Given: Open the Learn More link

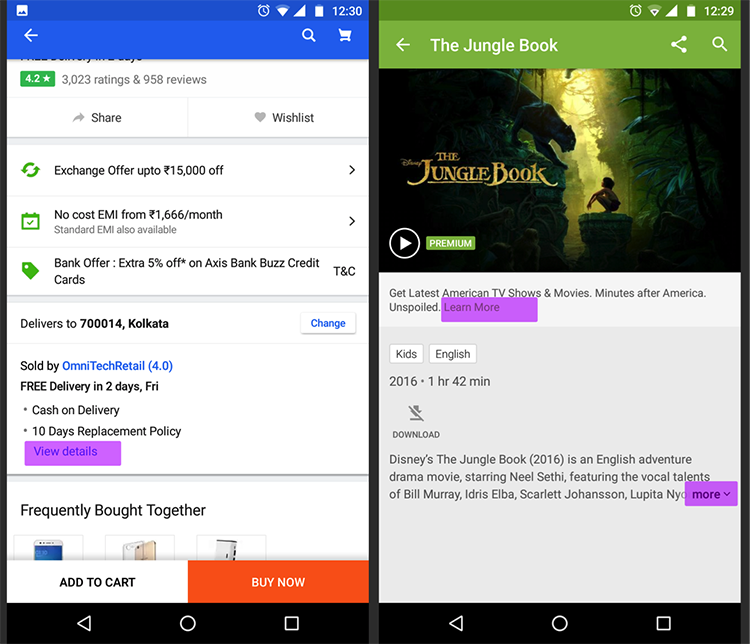Looking at the screenshot, I should point(472,307).
